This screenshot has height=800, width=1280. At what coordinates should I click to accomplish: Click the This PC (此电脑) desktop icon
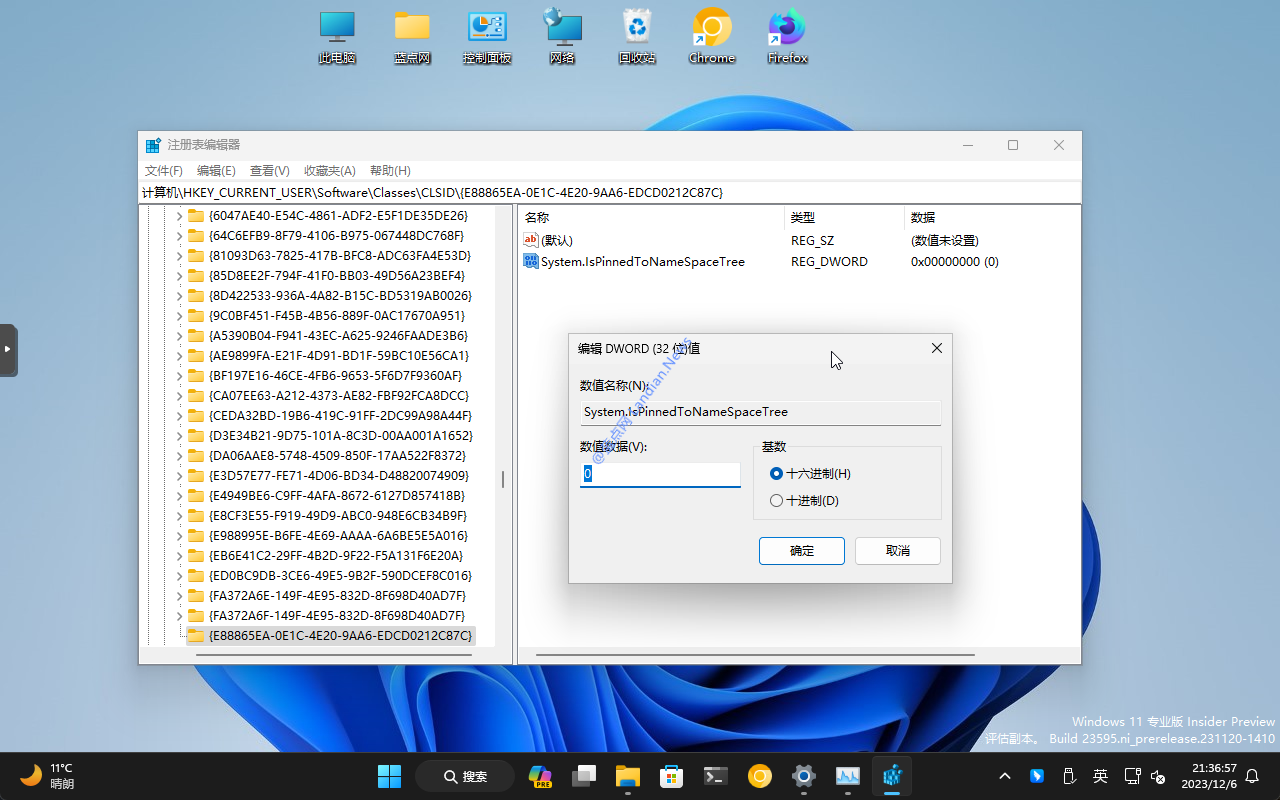click(337, 28)
